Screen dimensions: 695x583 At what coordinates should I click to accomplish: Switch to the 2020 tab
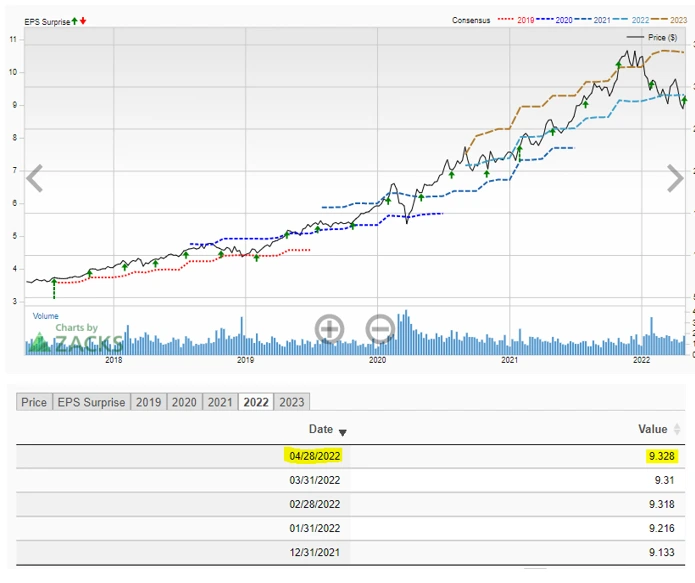(184, 402)
